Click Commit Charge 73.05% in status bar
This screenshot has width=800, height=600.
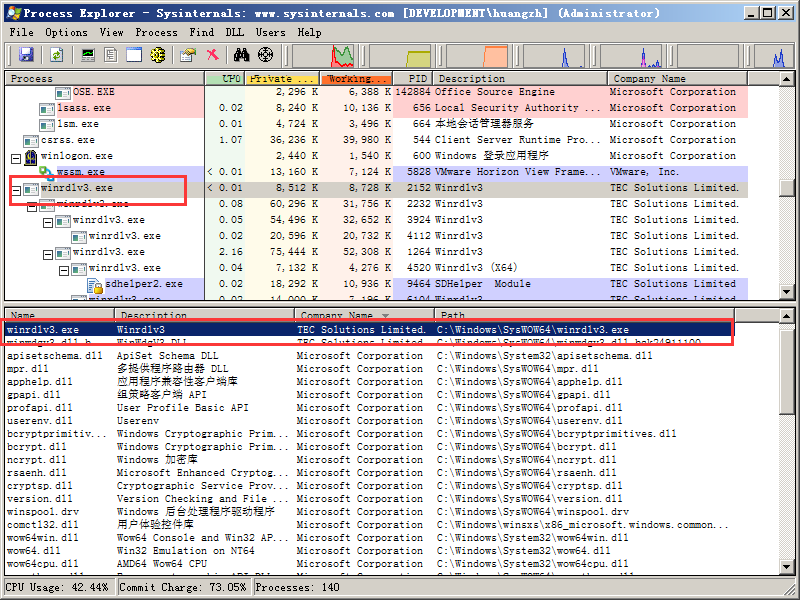pyautogui.click(x=182, y=587)
